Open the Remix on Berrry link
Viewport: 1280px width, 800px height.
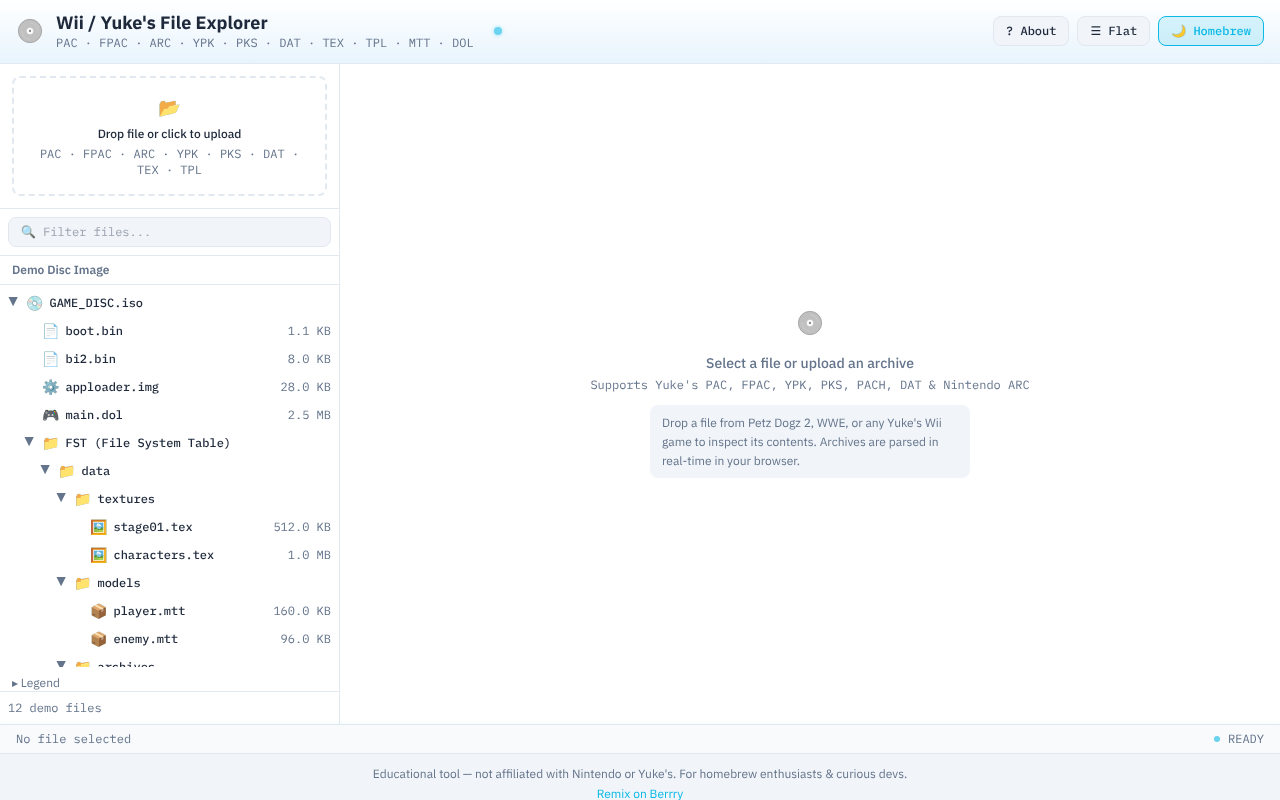(640, 793)
